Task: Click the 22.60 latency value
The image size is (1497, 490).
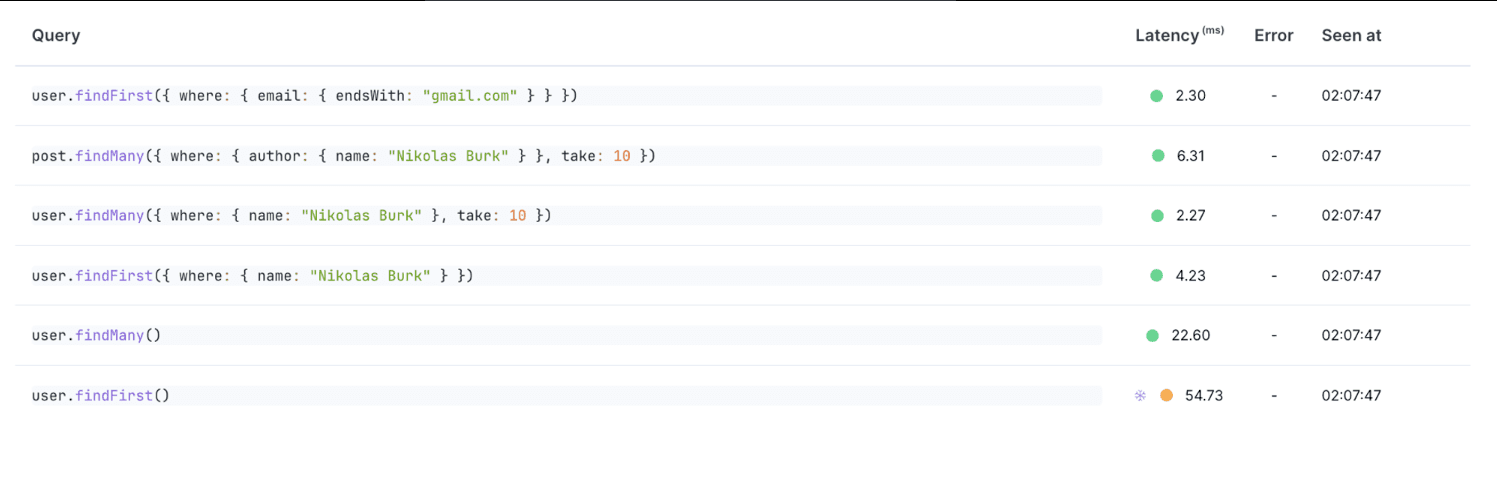Action: click(x=1191, y=336)
